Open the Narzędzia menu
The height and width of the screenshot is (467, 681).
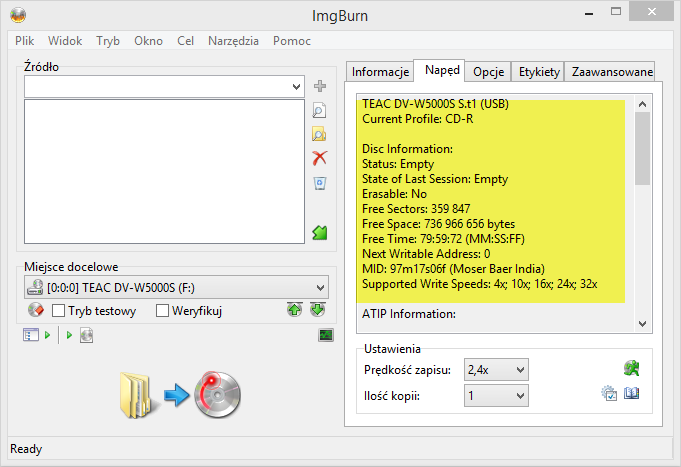click(x=233, y=41)
